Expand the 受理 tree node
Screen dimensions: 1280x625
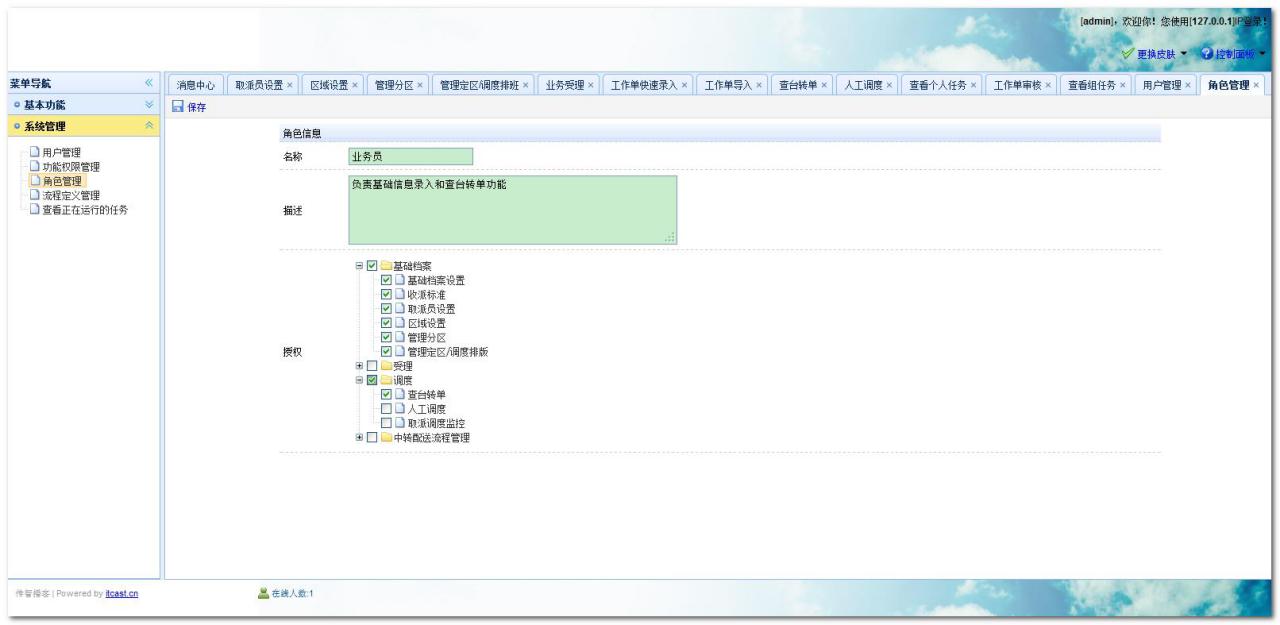(360, 367)
